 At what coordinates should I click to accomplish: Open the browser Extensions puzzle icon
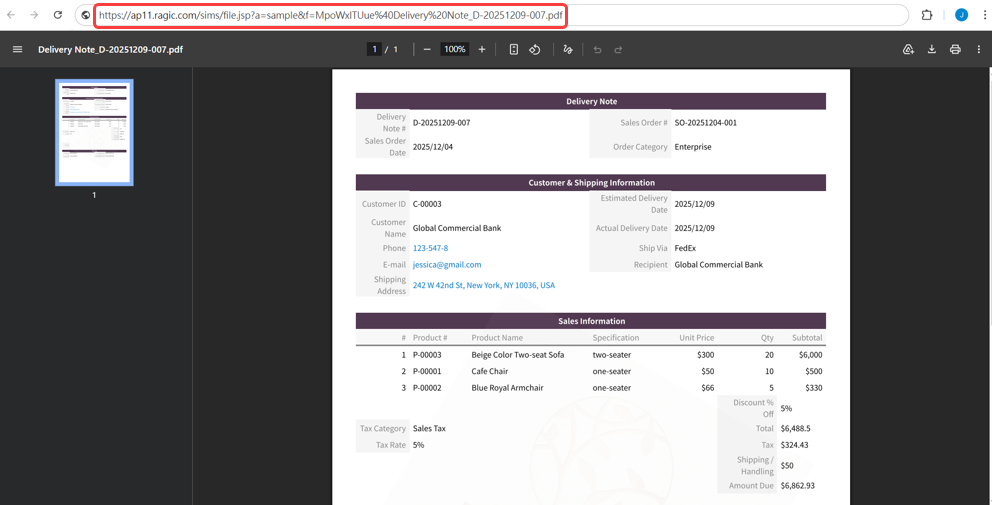(927, 15)
